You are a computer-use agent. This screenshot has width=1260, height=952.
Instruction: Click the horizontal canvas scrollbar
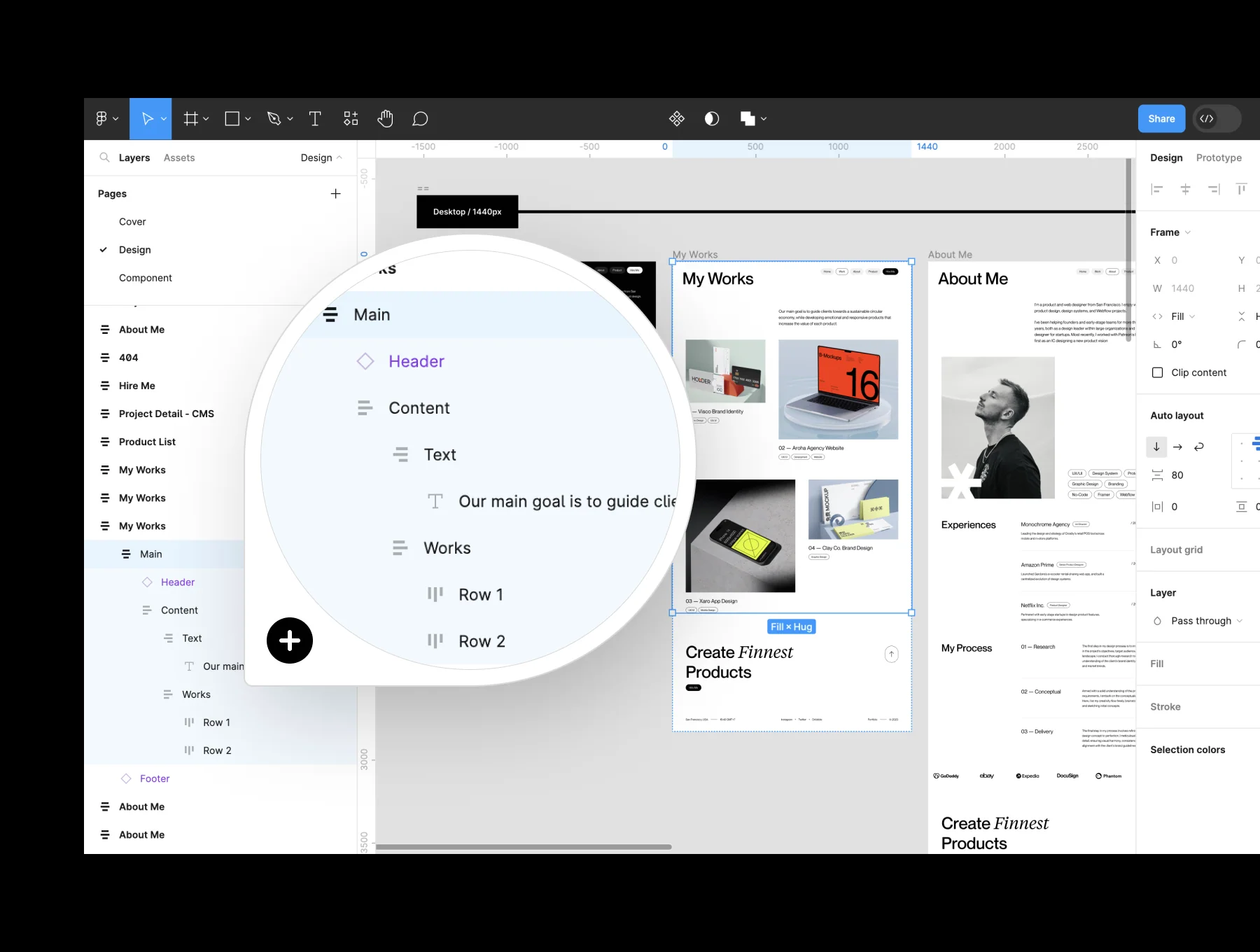524,847
